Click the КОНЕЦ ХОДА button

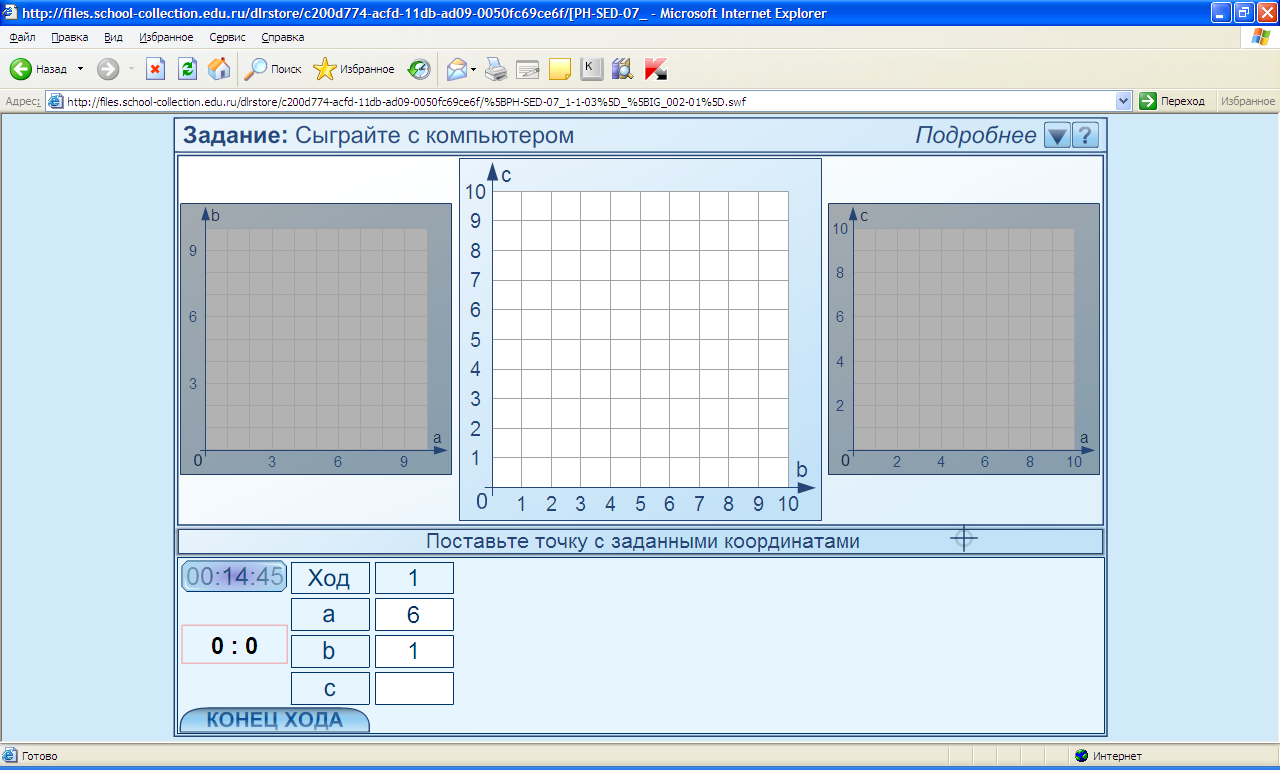(274, 720)
